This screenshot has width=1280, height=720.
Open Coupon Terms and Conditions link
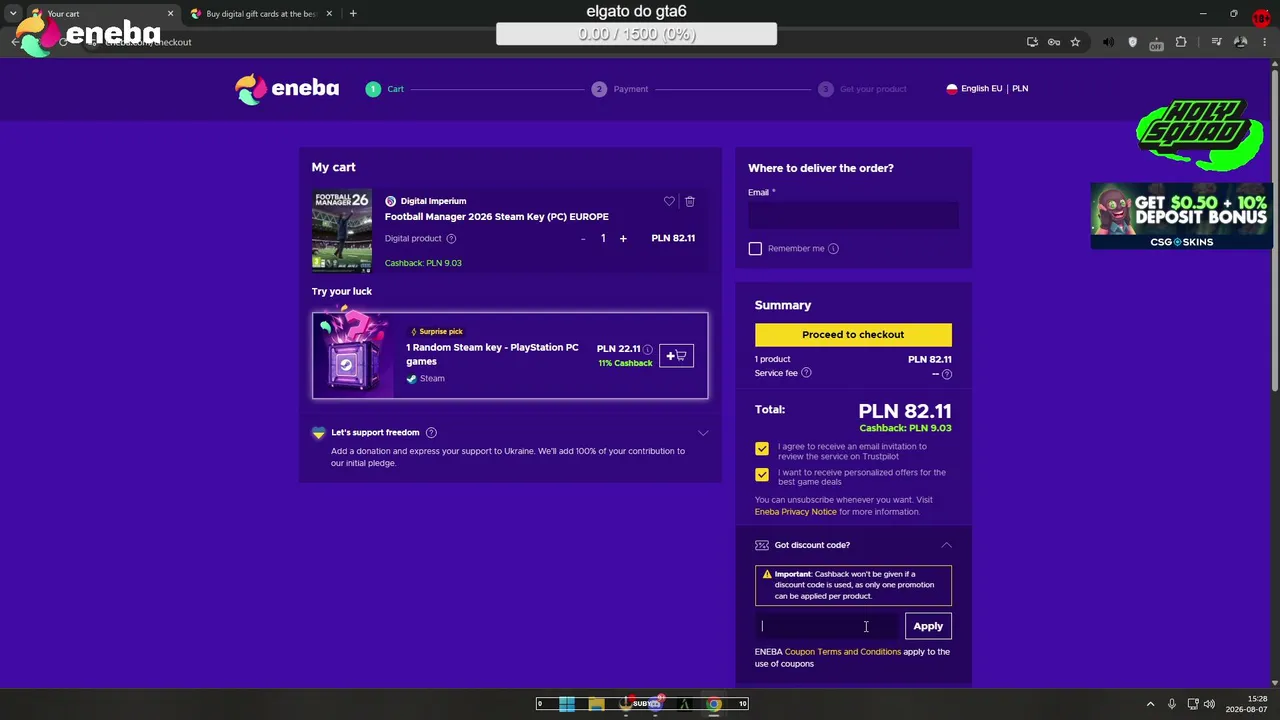[843, 652]
